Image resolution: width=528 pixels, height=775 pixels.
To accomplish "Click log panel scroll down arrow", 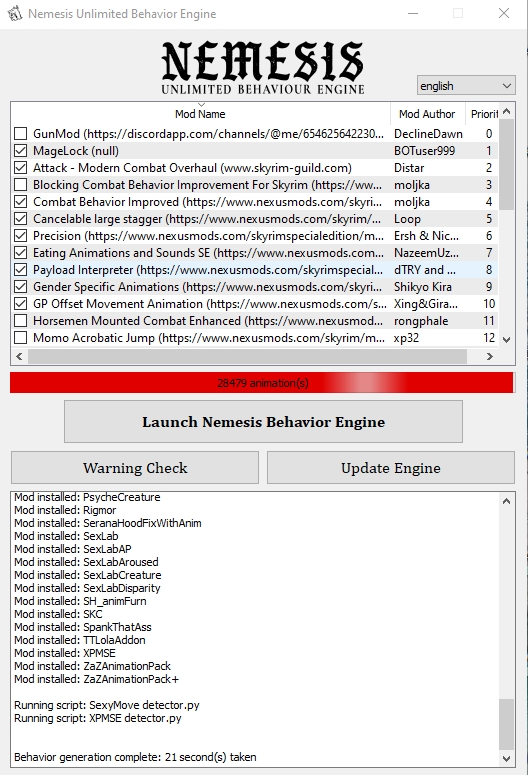I will (506, 758).
